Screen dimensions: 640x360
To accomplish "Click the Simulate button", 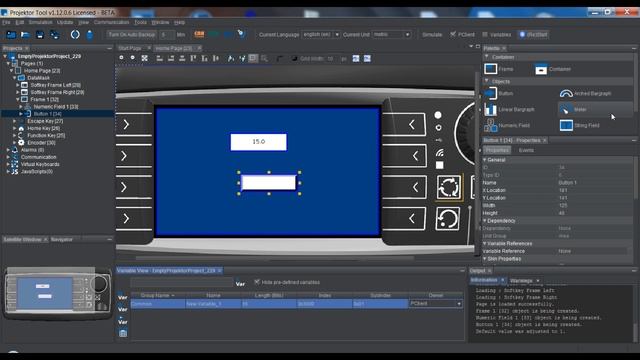I will [432, 35].
